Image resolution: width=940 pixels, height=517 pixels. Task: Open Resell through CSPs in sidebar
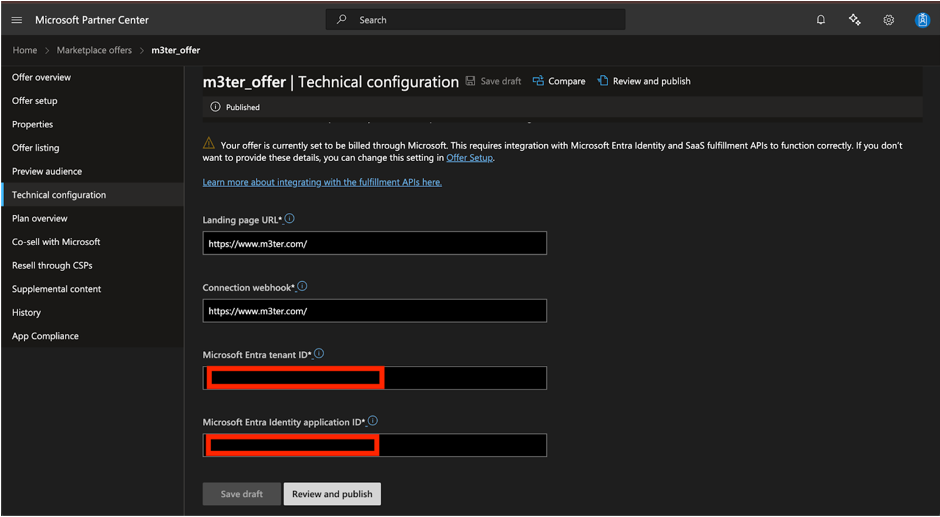pos(92,265)
